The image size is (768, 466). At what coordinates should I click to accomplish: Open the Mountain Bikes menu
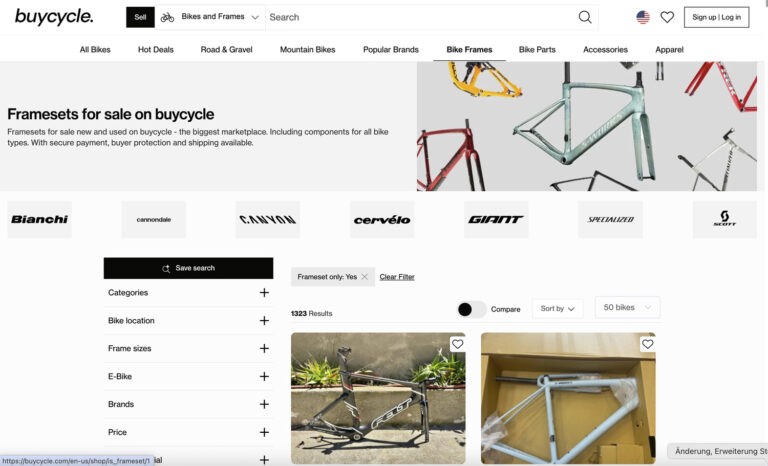(x=308, y=49)
